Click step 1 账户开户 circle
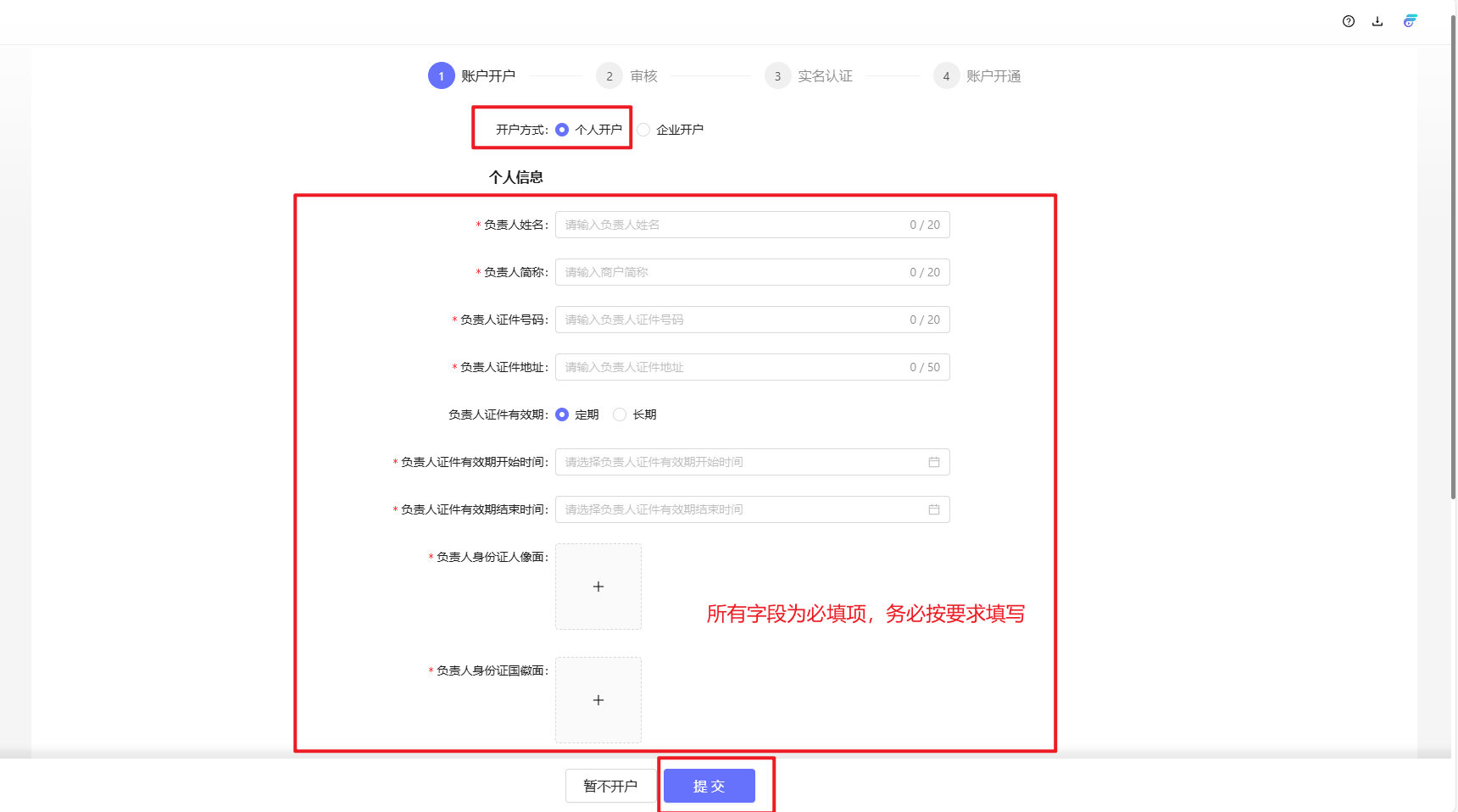 pyautogui.click(x=441, y=76)
